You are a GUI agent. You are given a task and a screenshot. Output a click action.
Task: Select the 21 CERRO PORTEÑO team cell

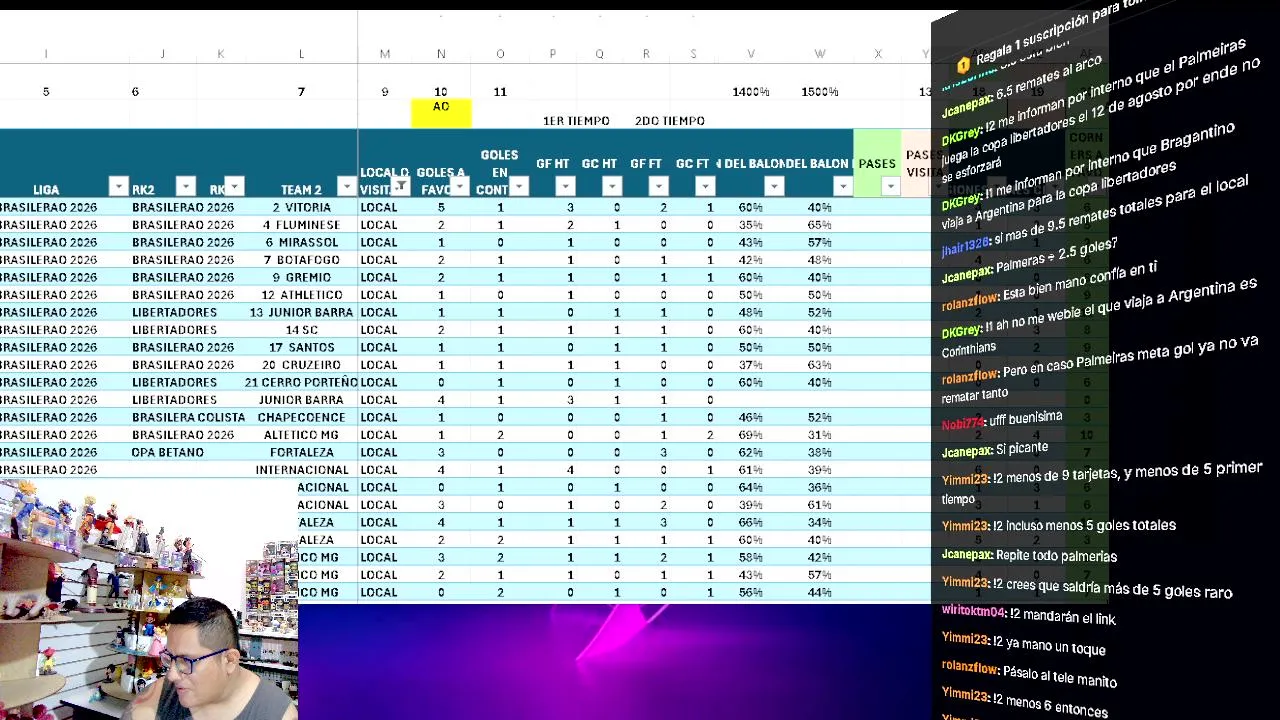301,382
